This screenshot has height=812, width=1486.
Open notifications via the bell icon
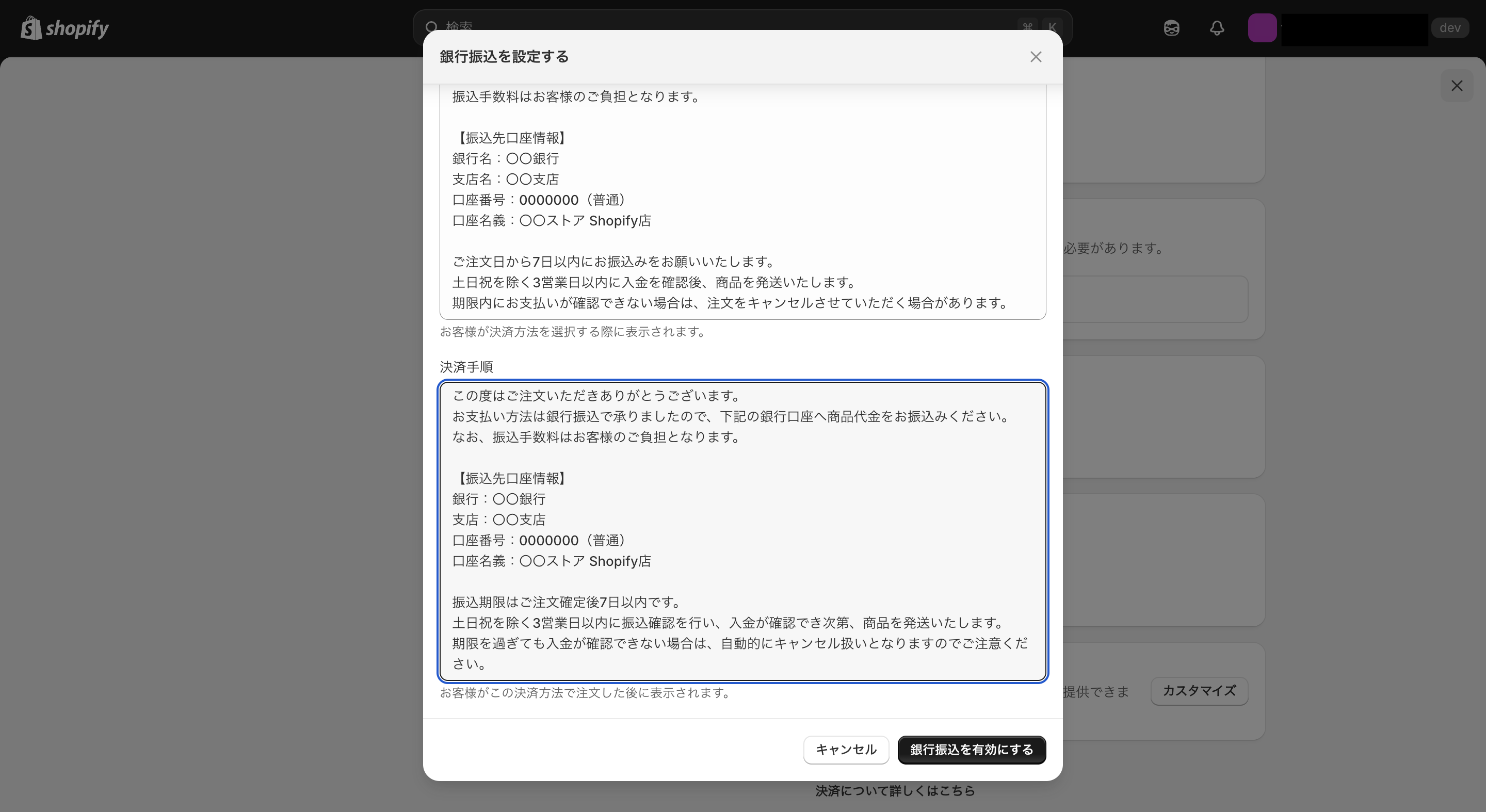(1217, 28)
